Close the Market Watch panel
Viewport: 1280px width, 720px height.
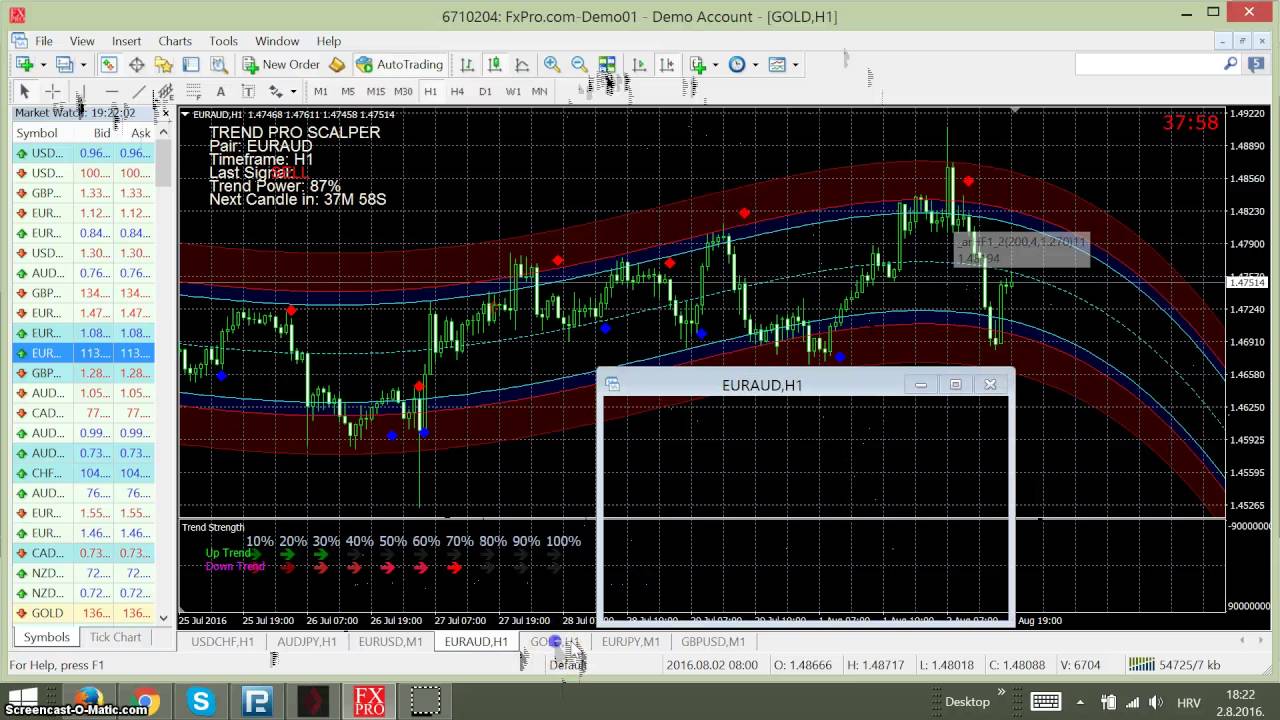point(165,113)
